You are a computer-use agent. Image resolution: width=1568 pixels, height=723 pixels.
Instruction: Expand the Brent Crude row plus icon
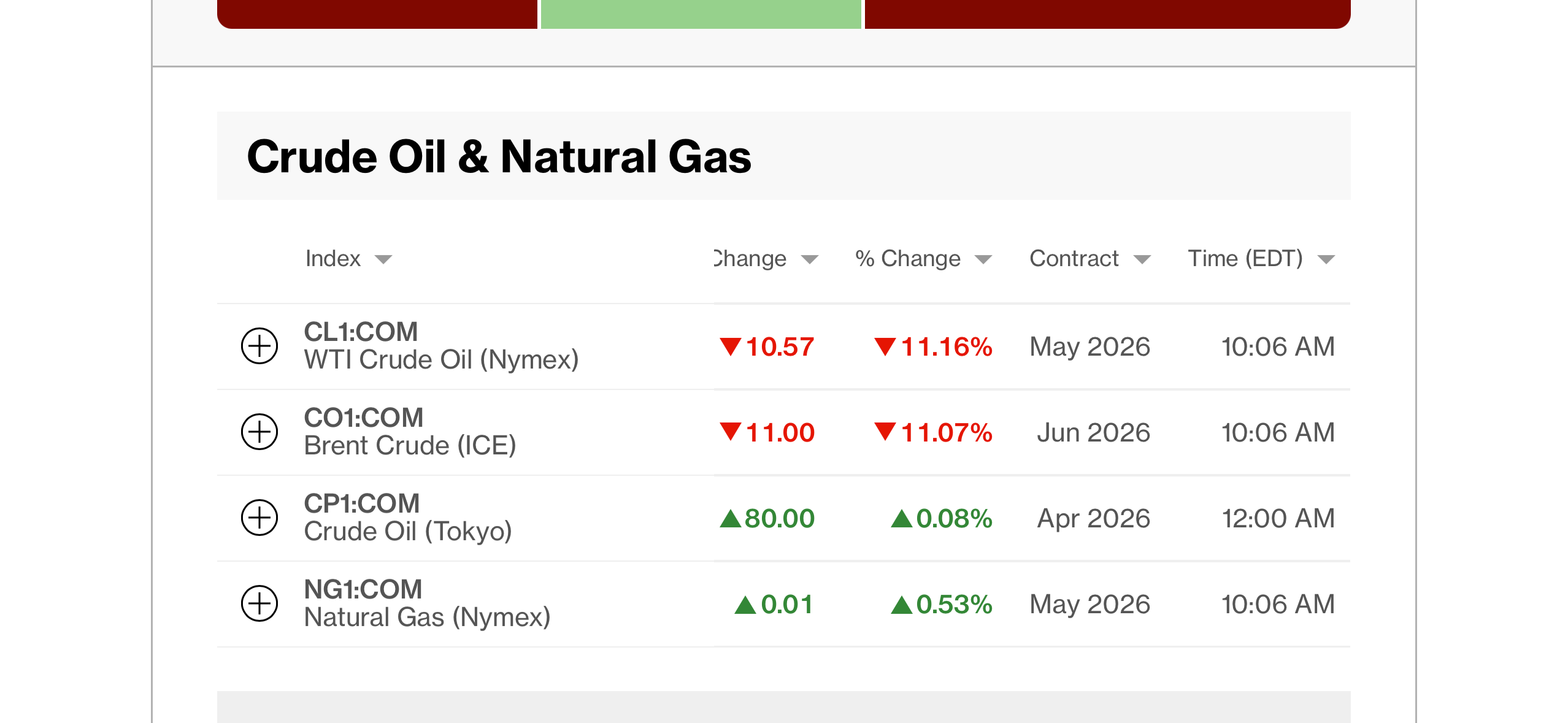pos(259,432)
